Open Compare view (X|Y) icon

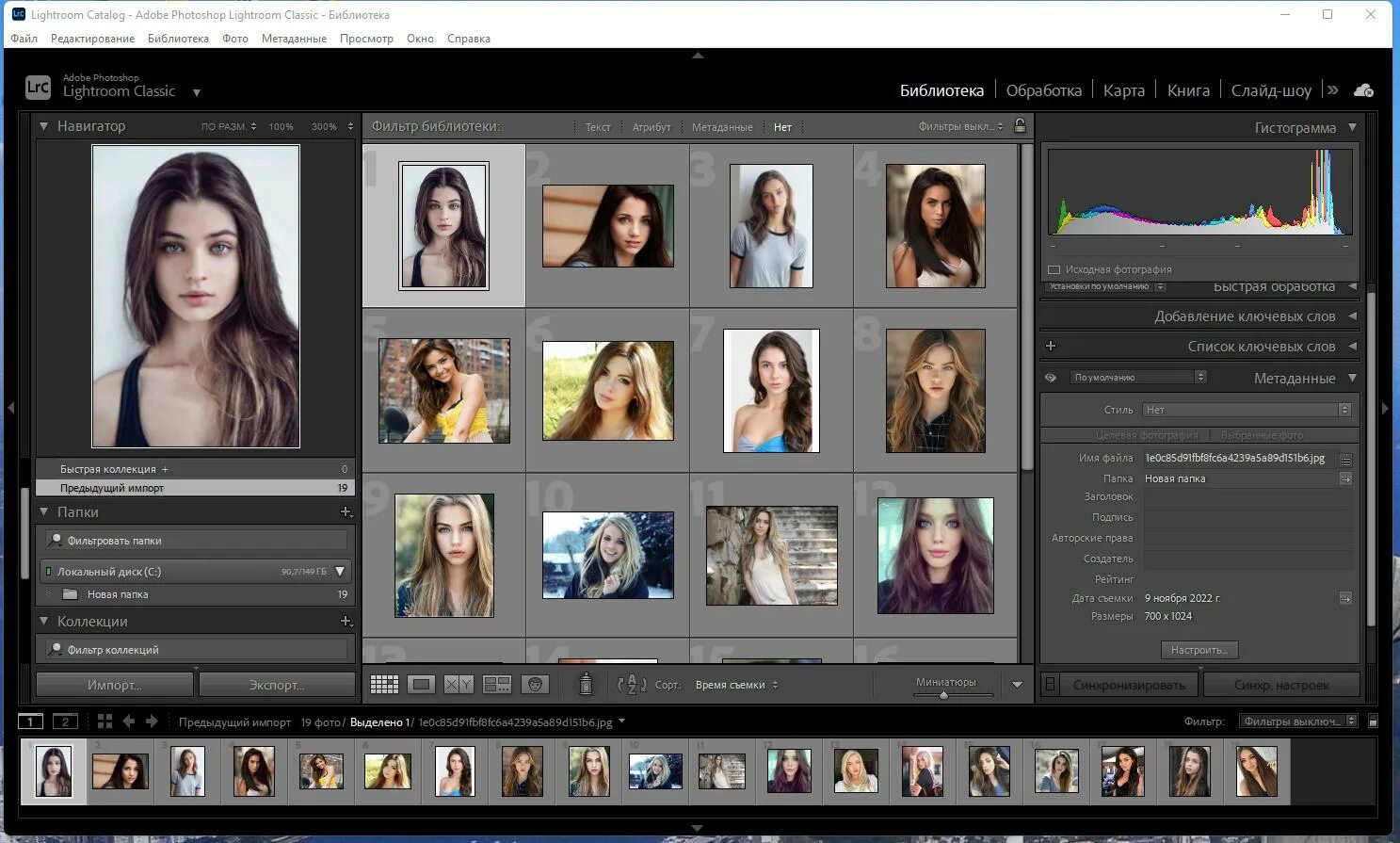point(459,685)
